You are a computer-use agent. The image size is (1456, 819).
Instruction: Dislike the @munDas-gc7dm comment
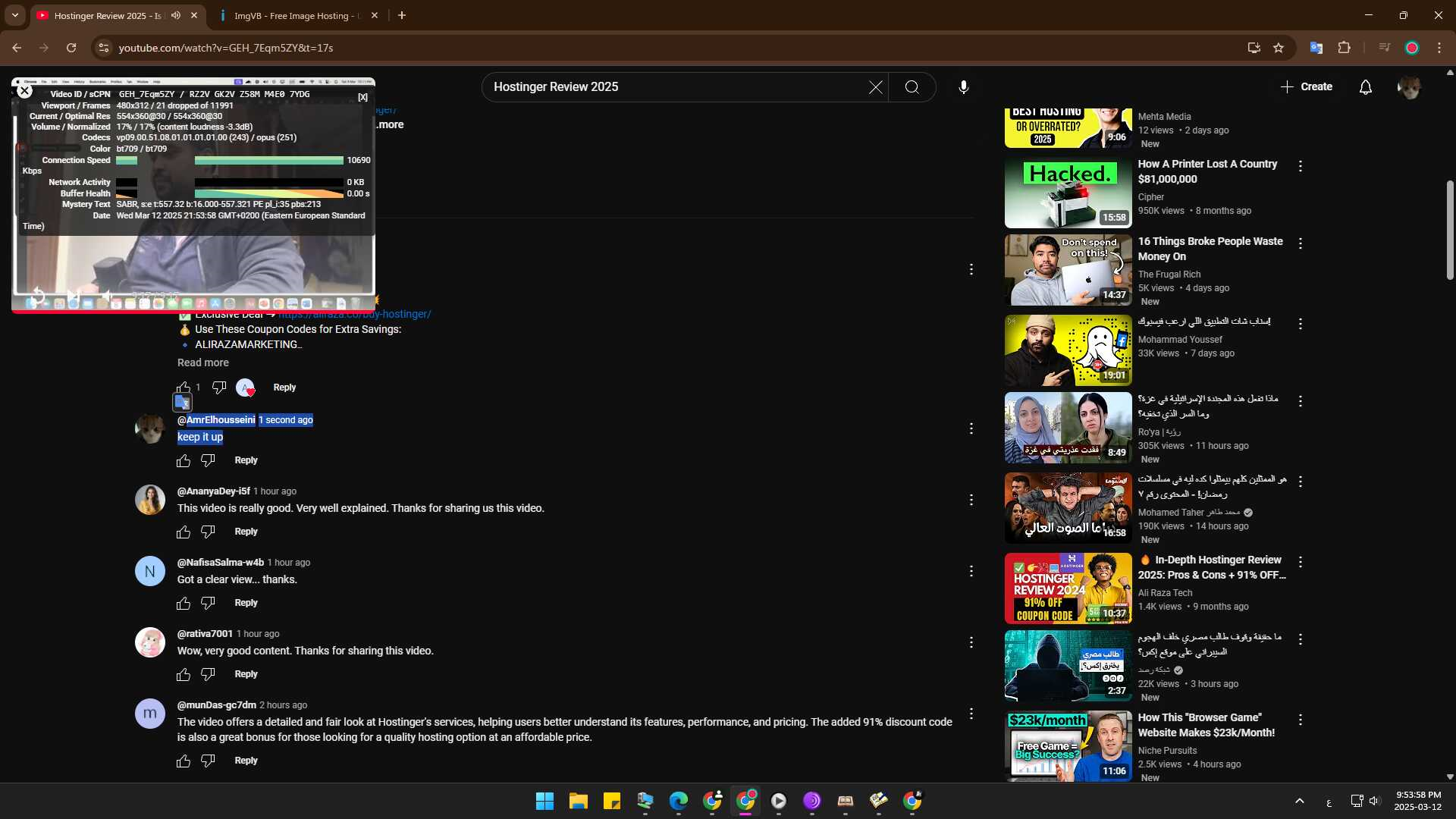(208, 761)
